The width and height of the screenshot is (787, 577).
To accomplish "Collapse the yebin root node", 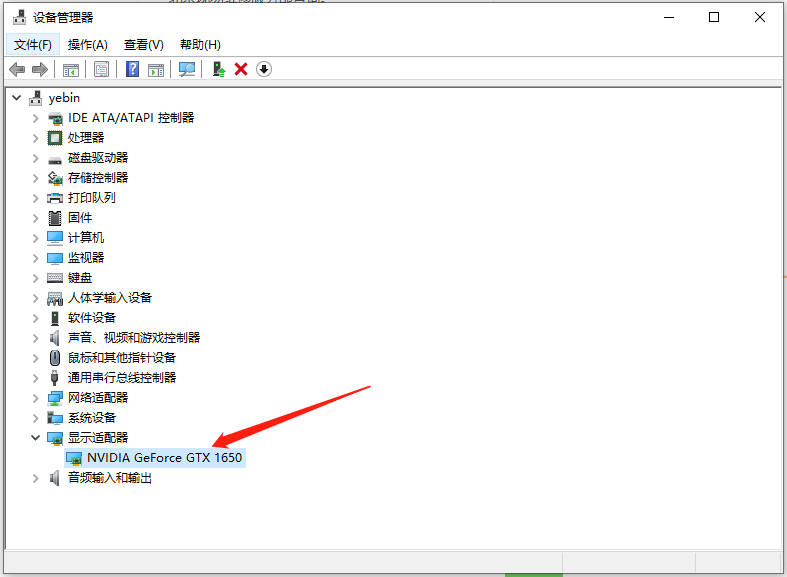I will (17, 98).
